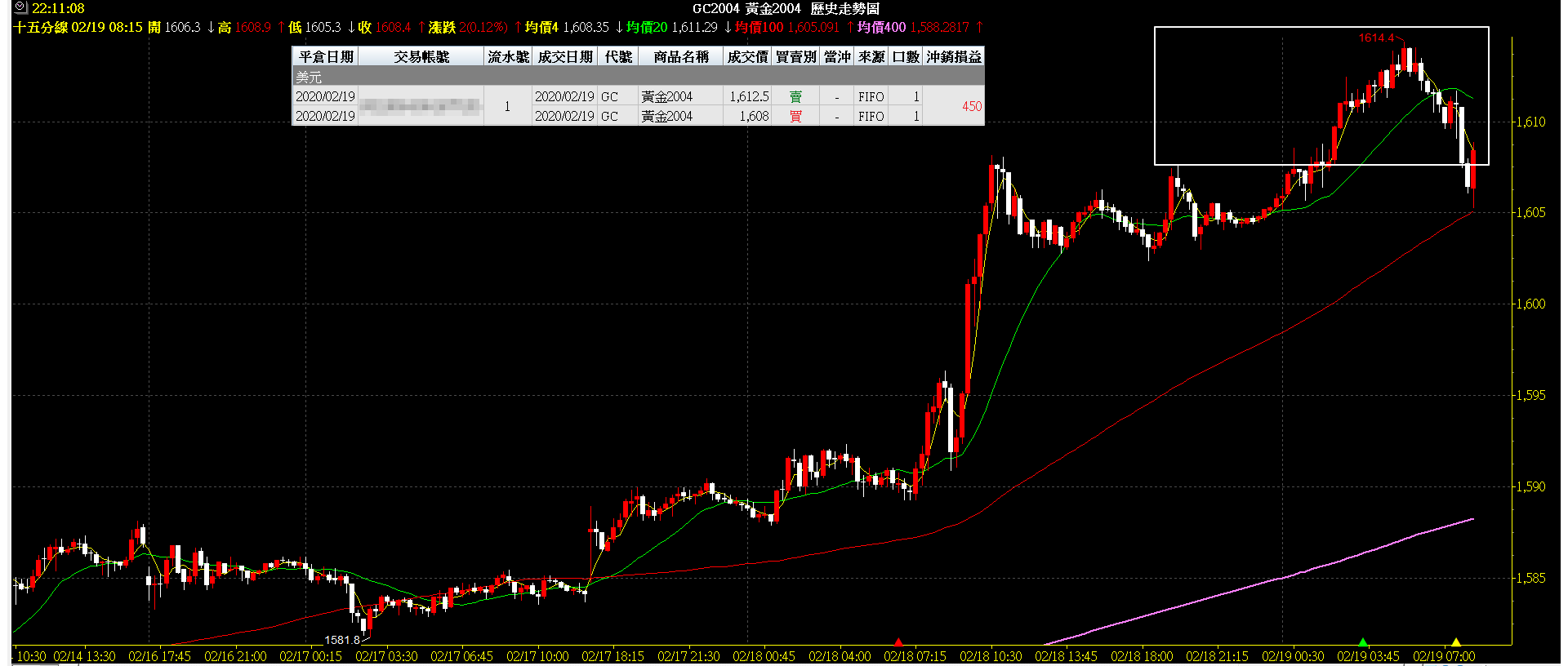Click the 02/19 03:45 time axis label
This screenshot has width=1568, height=666.
point(1369,656)
